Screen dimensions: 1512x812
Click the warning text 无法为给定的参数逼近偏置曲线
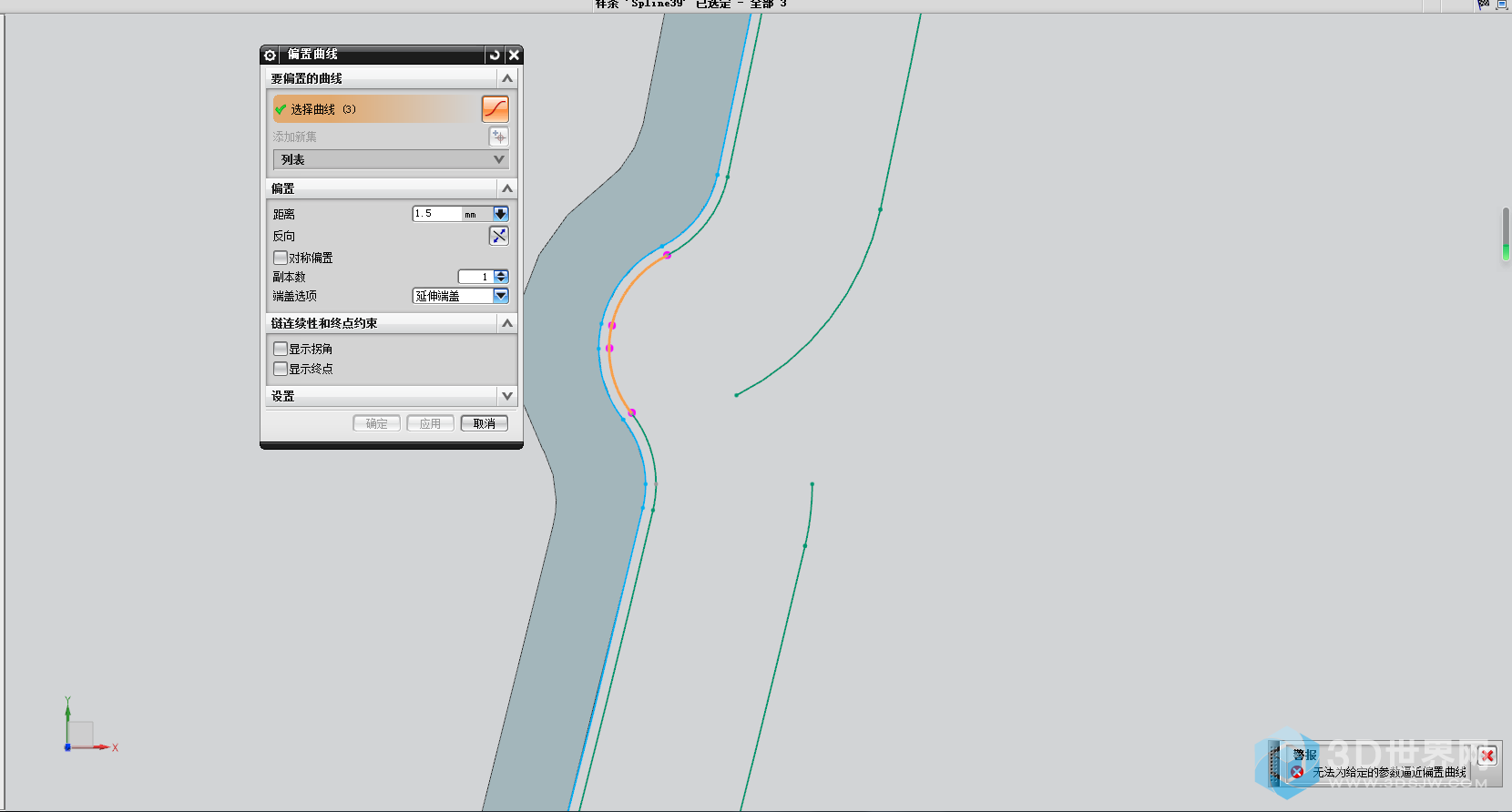[1390, 772]
